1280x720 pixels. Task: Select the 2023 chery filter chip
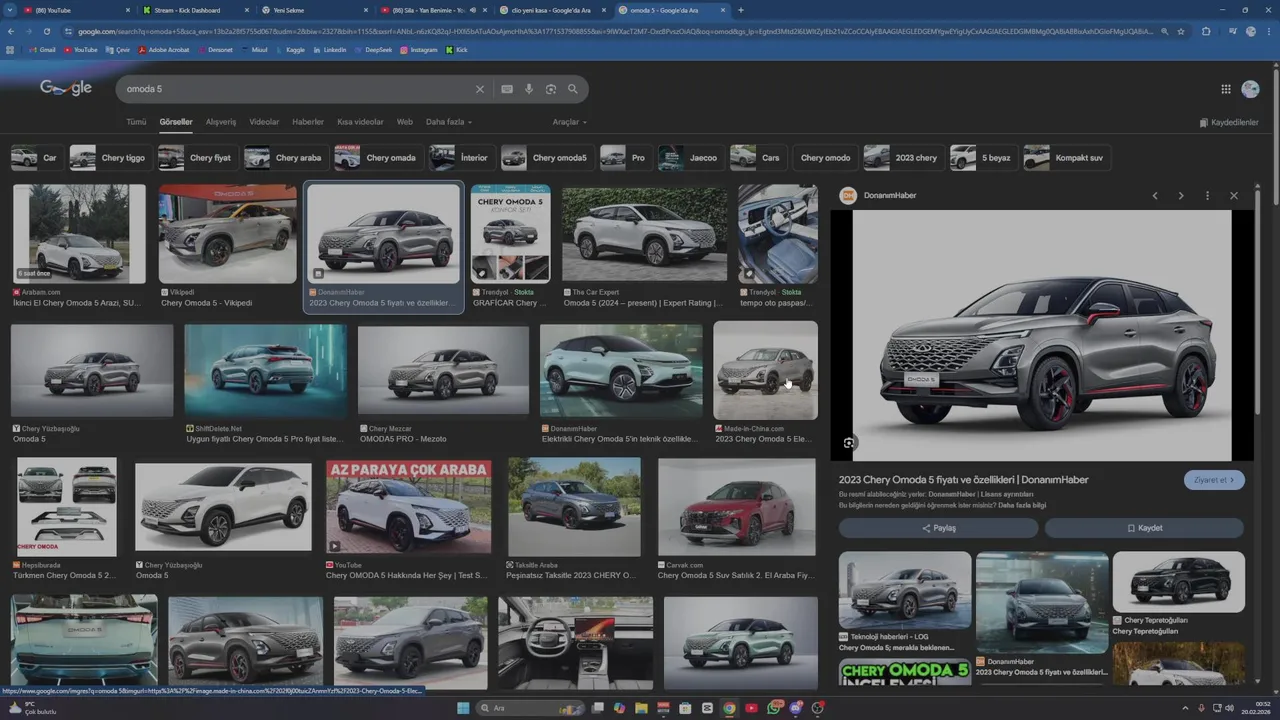coord(903,158)
